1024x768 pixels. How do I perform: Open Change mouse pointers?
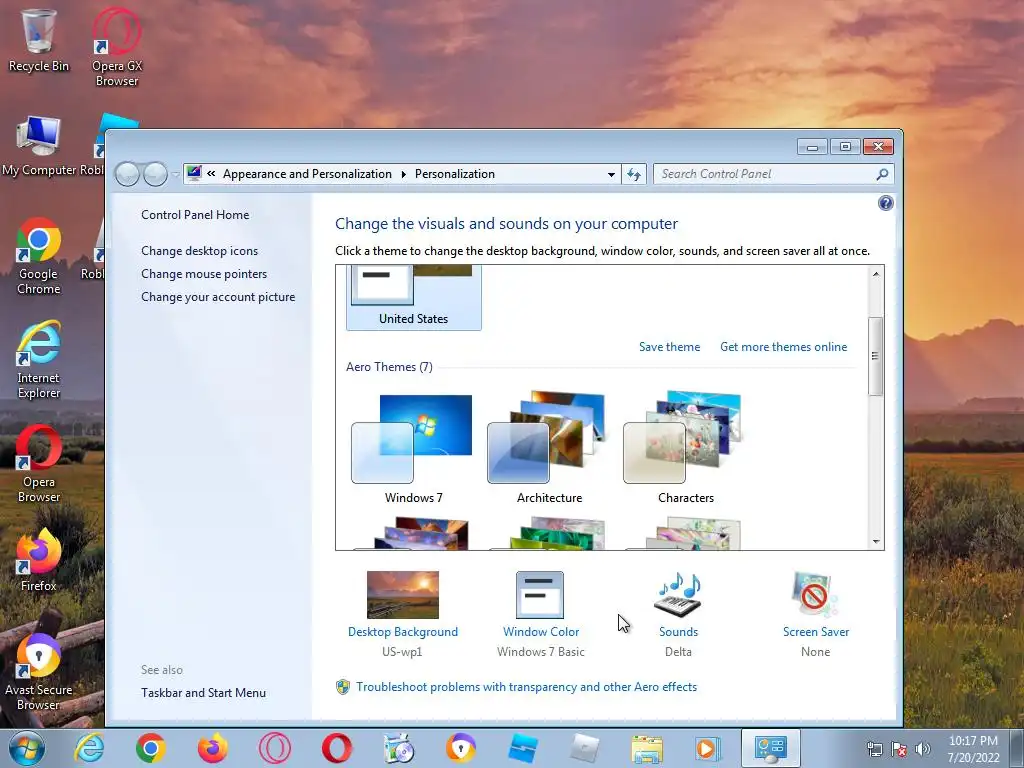click(204, 274)
